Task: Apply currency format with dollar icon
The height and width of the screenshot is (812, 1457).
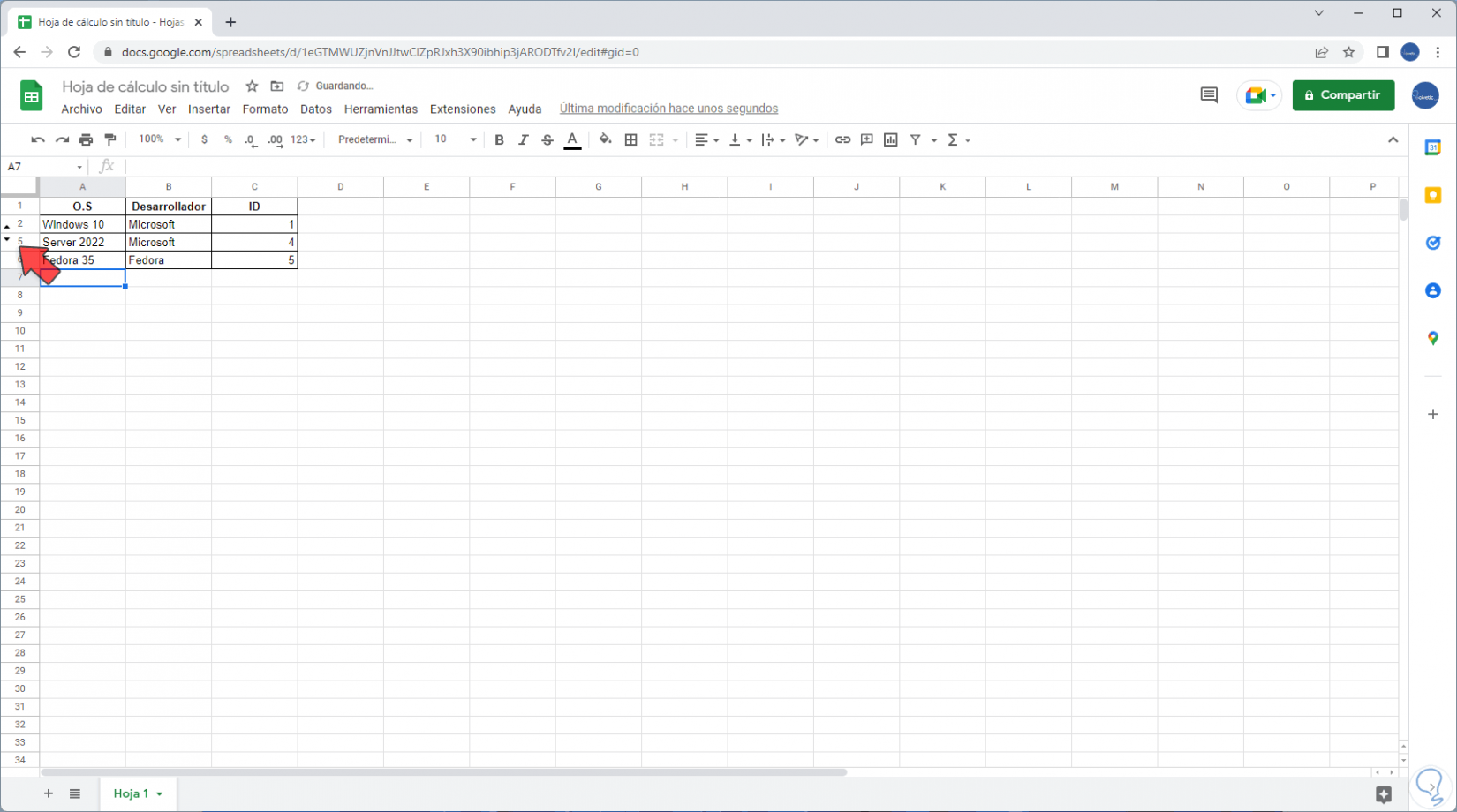Action: [x=204, y=139]
